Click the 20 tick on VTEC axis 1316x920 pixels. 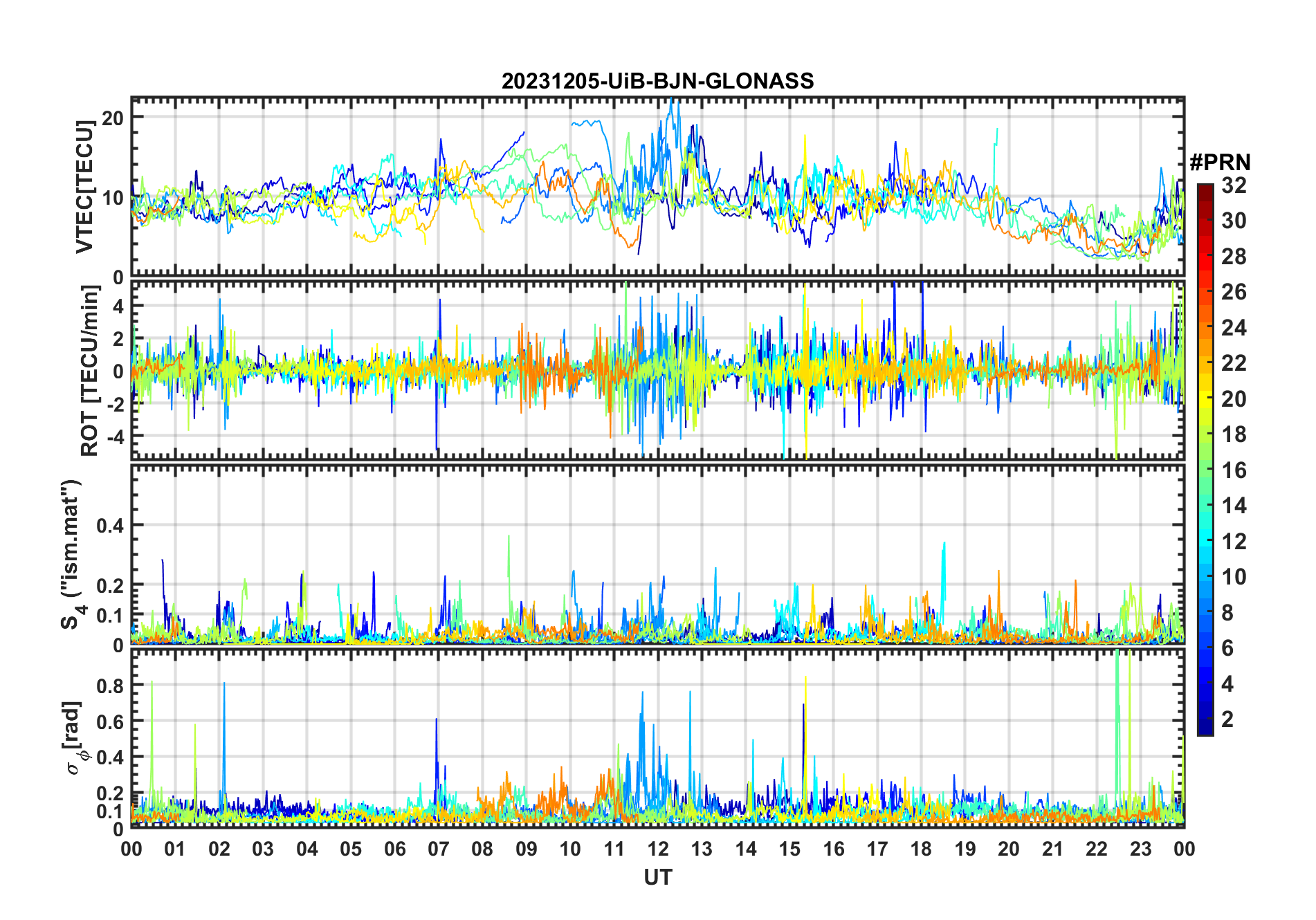[113, 118]
